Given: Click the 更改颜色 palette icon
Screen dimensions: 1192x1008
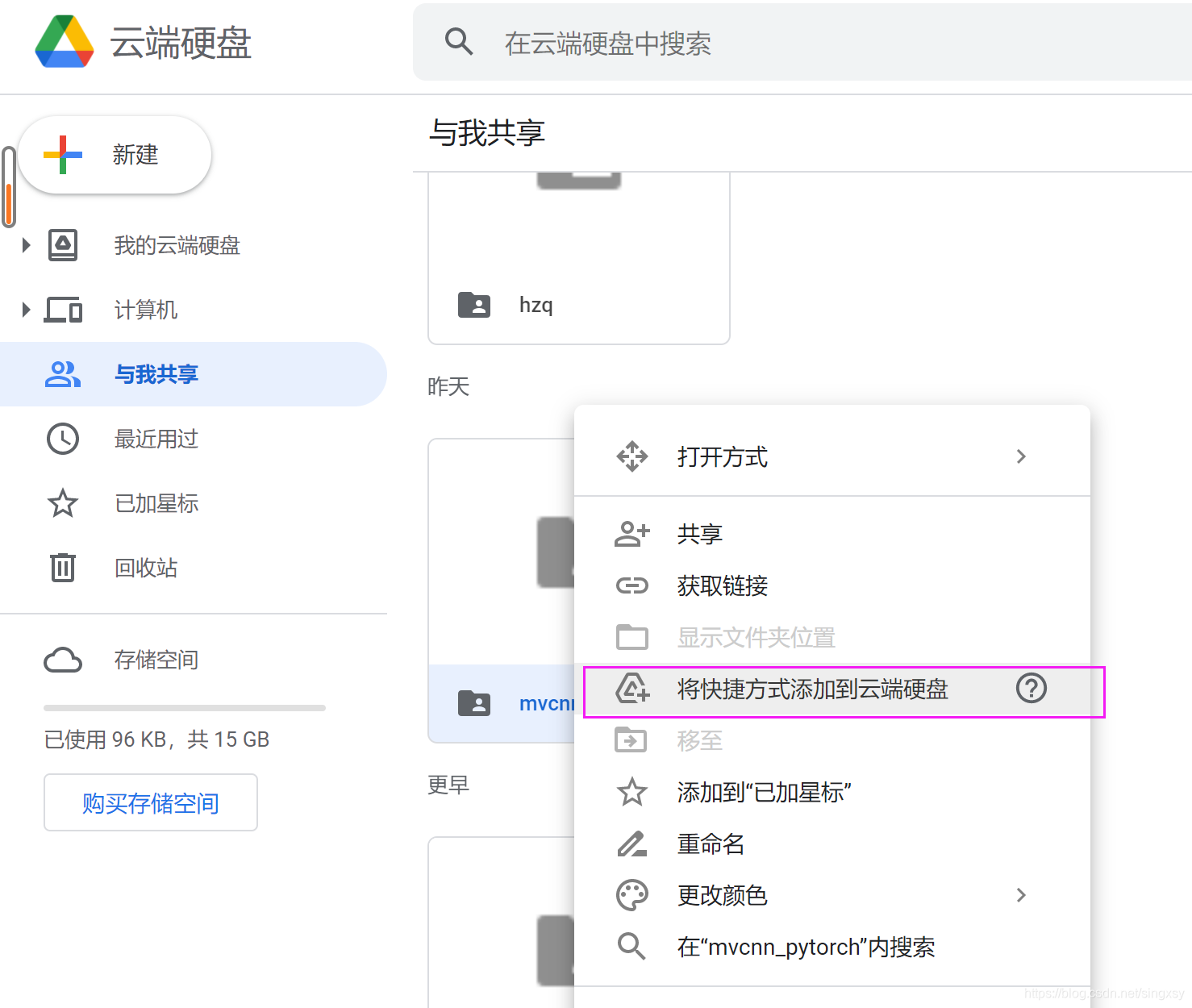Looking at the screenshot, I should [632, 895].
